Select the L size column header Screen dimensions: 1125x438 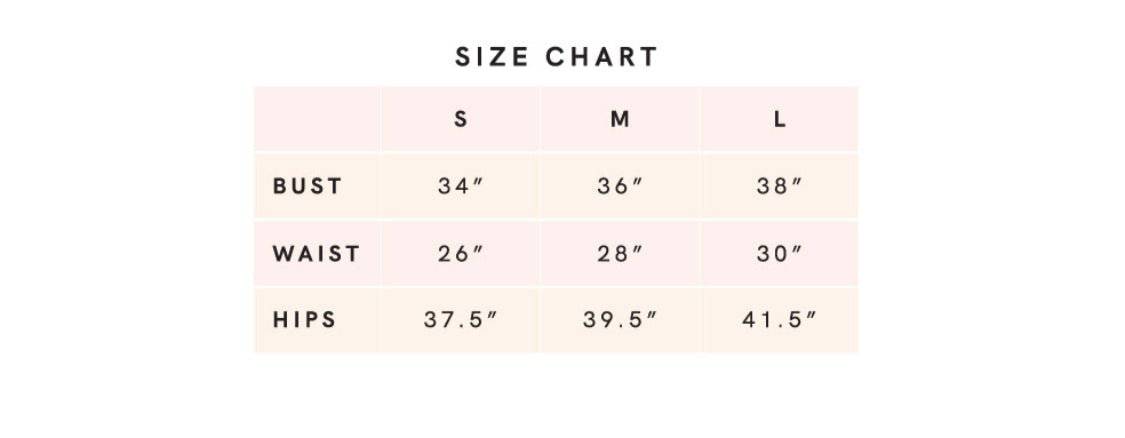779,119
